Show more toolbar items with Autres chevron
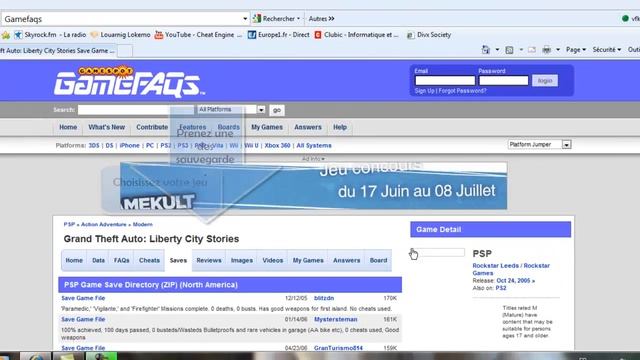Image resolution: width=640 pixels, height=360 pixels. click(x=322, y=18)
